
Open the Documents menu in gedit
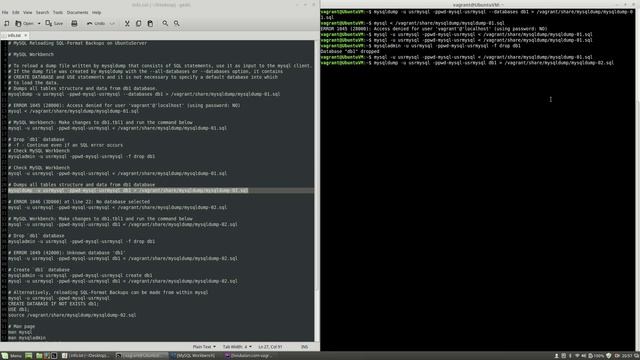click(x=77, y=13)
